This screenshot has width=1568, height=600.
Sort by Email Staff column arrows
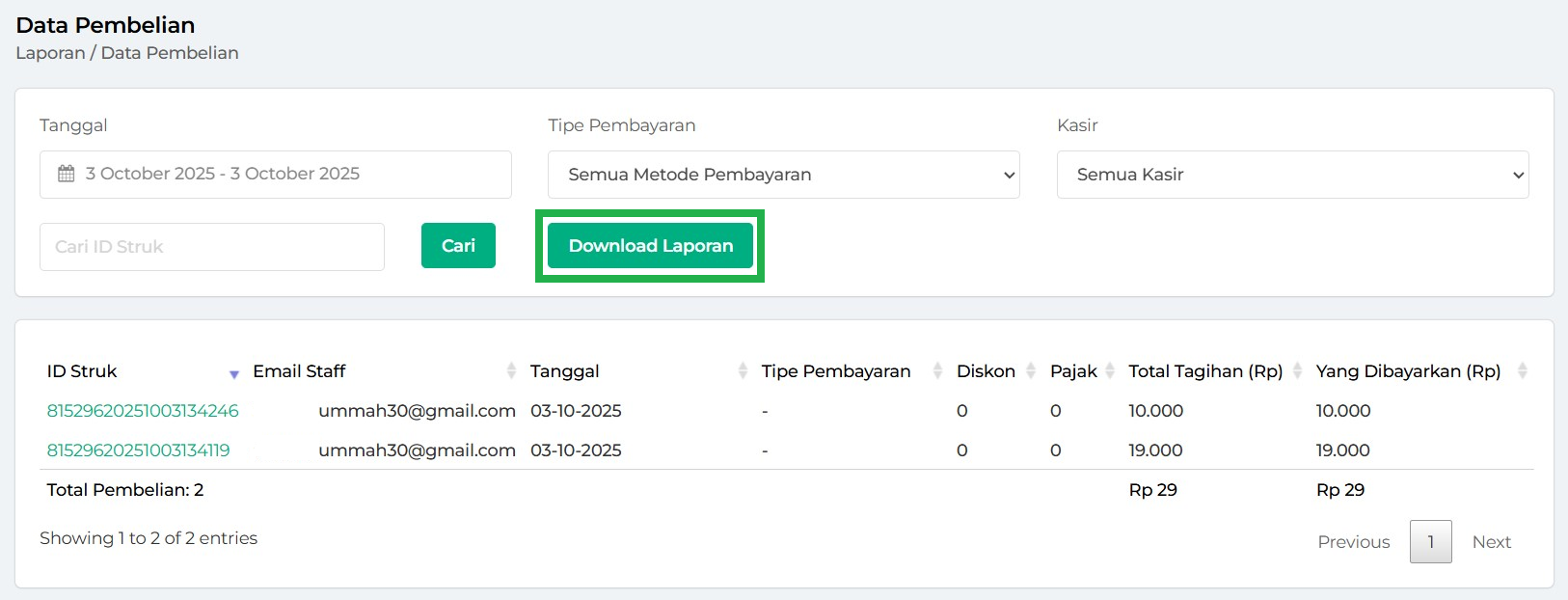511,371
